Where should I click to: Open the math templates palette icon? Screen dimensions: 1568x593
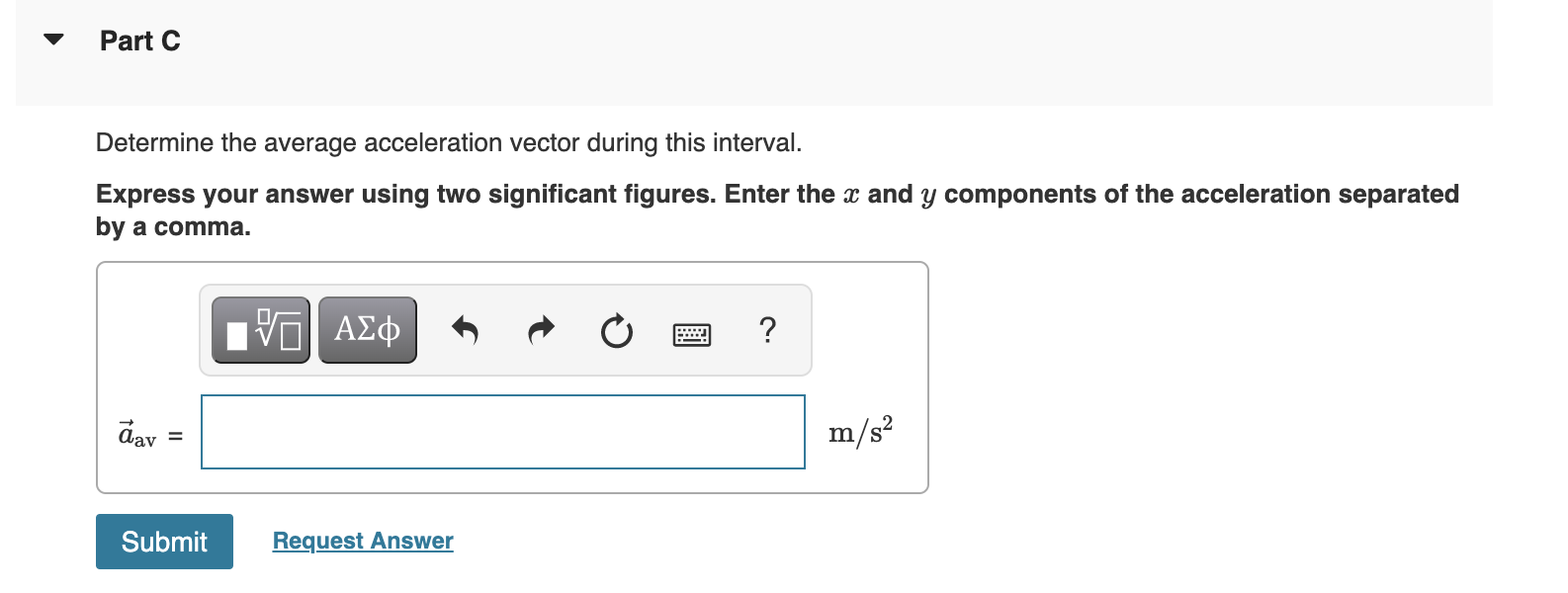point(259,329)
